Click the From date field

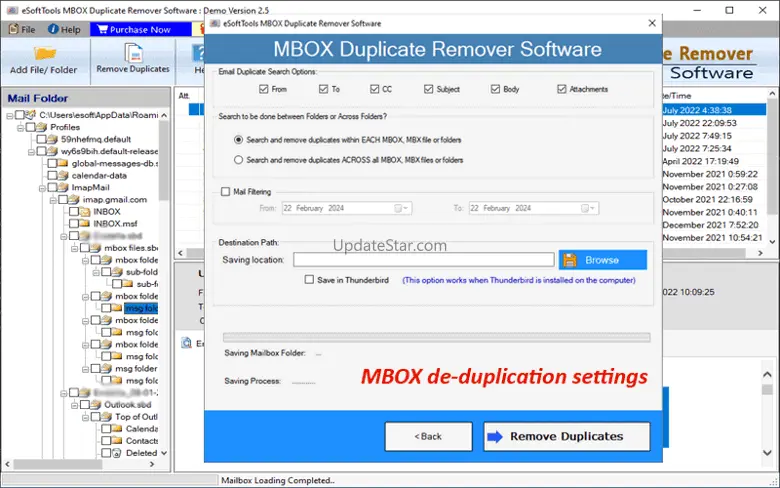pyautogui.click(x=347, y=208)
